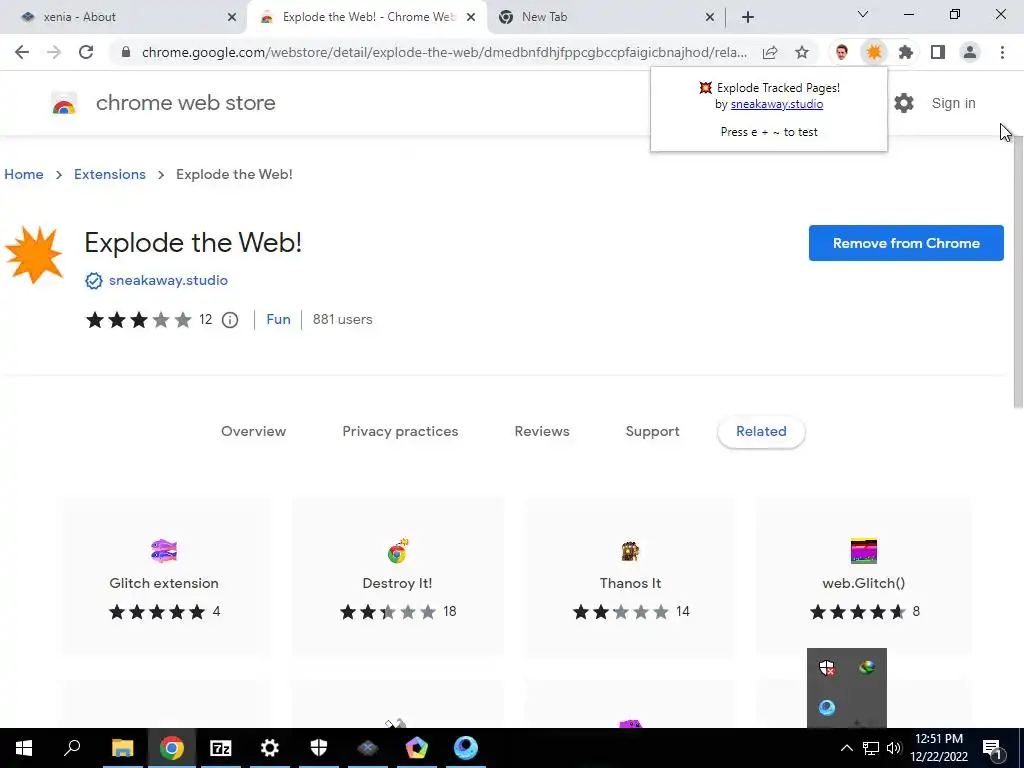Open Windows Security shield in taskbar
This screenshot has width=1024, height=768.
[319, 748]
